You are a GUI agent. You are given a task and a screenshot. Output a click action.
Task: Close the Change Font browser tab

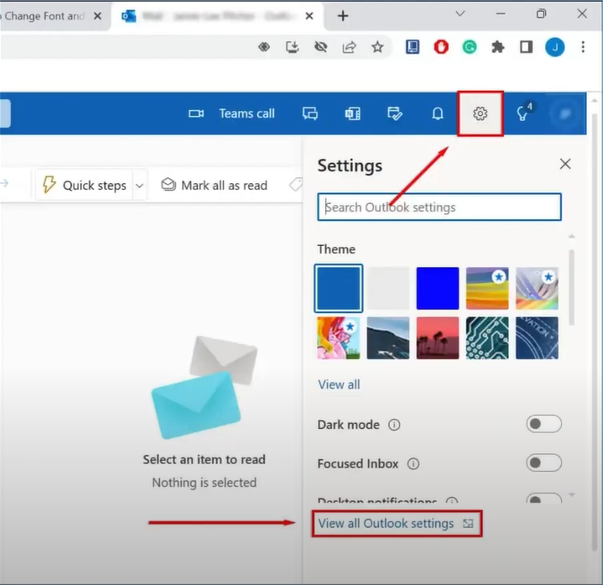(98, 16)
